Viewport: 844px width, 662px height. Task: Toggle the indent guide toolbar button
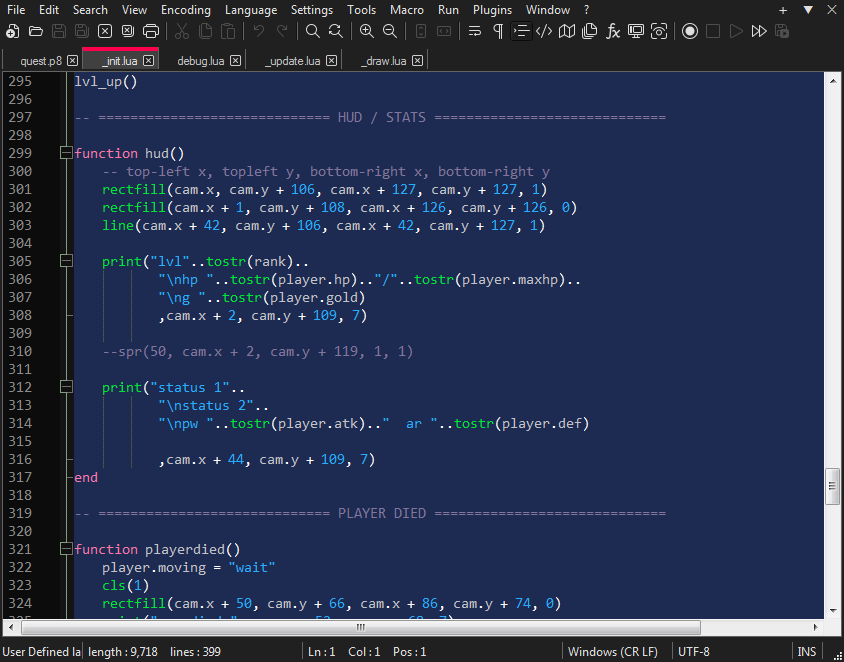521,31
